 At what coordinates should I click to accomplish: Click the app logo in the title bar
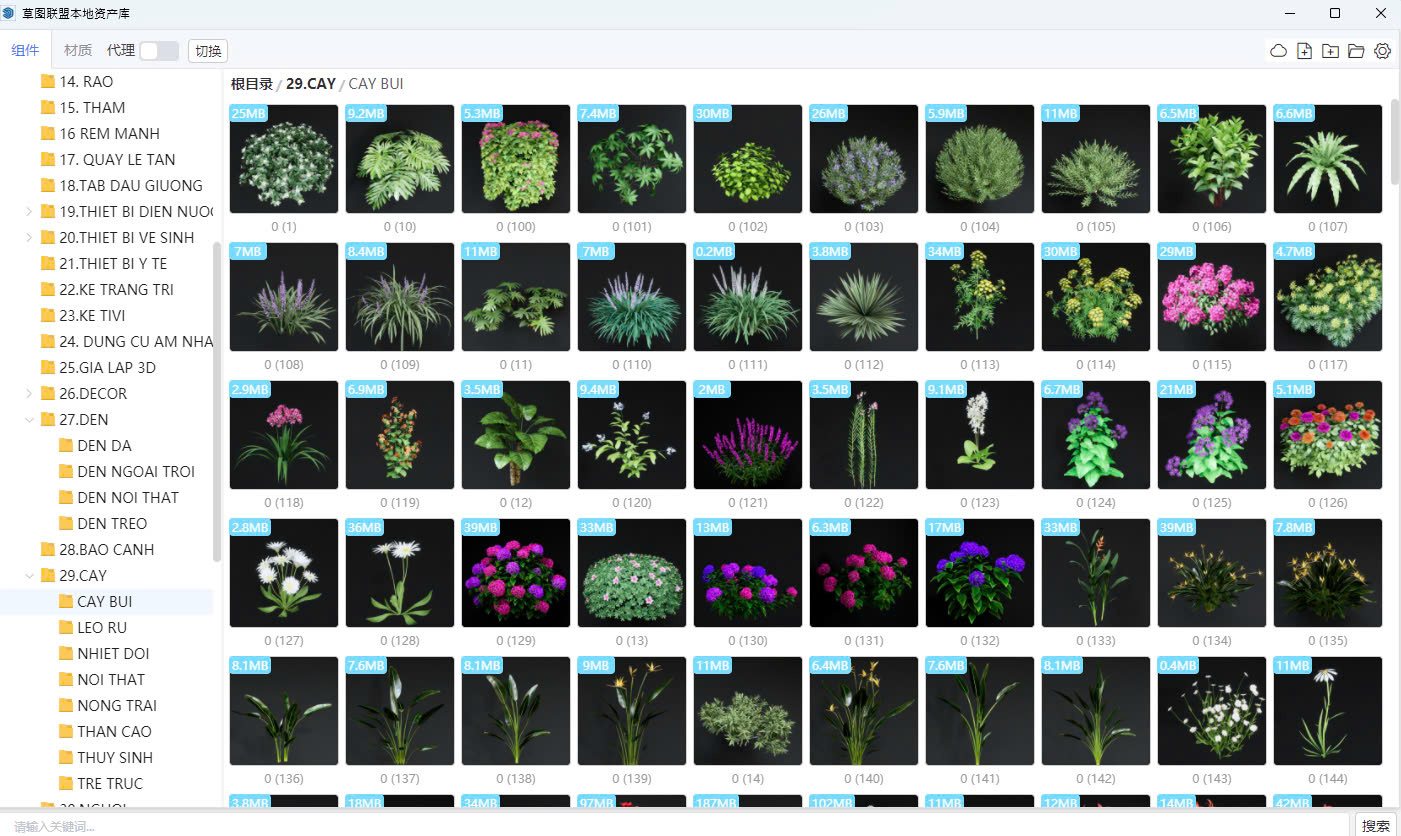(x=9, y=14)
